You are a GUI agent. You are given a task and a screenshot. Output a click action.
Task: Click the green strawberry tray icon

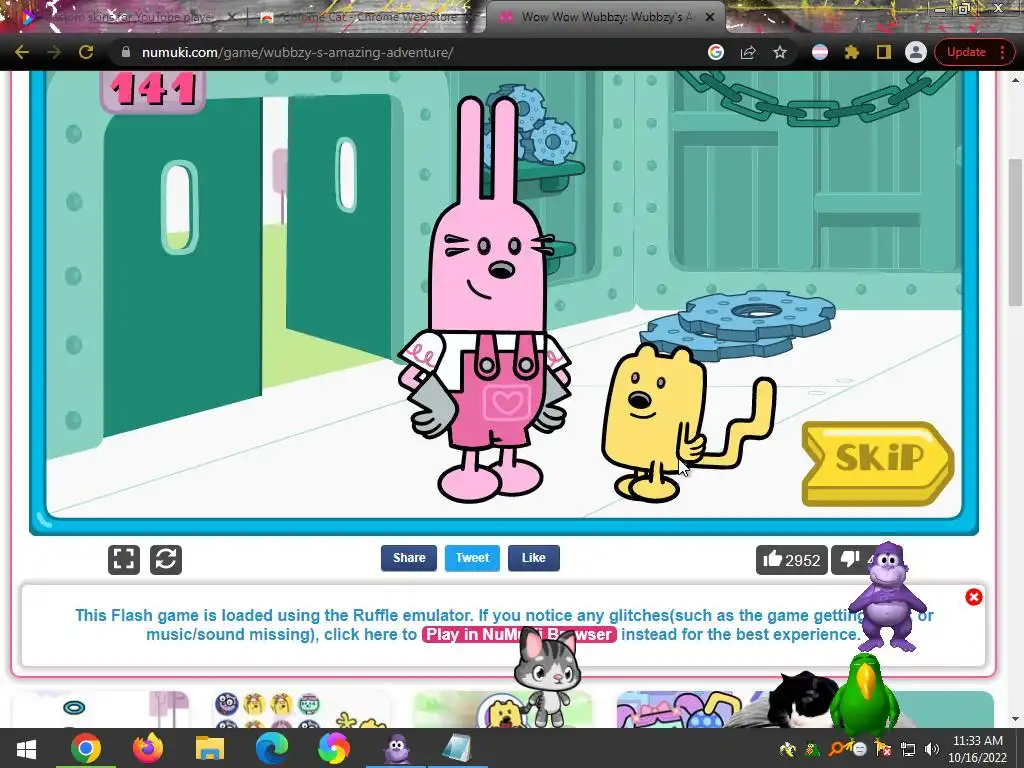pos(812,749)
